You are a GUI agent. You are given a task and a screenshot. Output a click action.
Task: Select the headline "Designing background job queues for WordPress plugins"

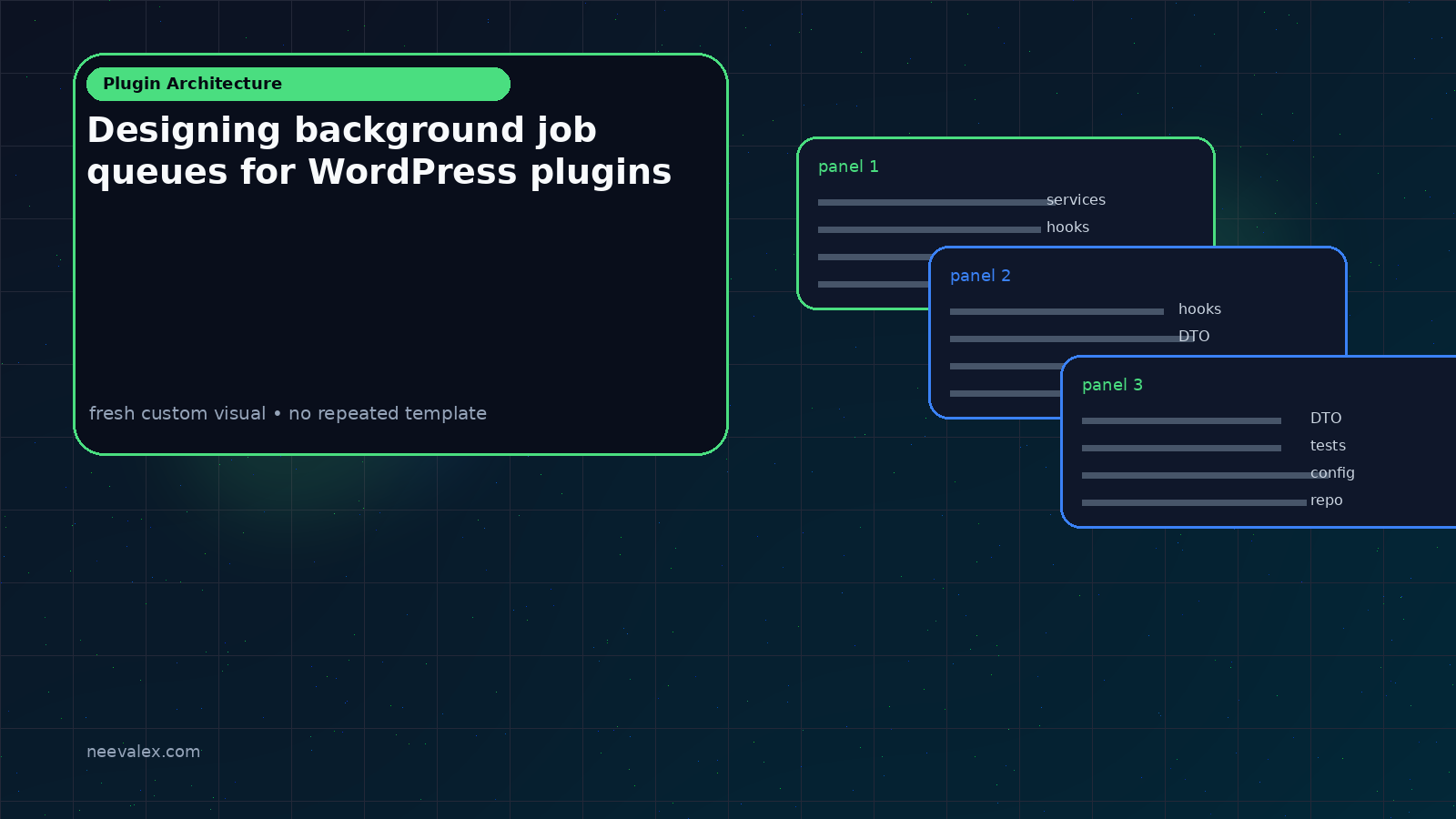379,151
